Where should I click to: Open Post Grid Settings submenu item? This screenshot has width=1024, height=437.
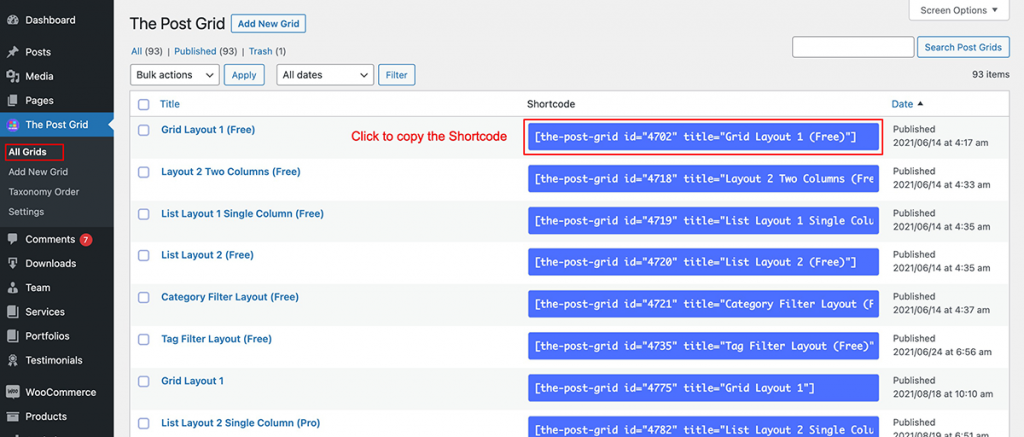26,212
